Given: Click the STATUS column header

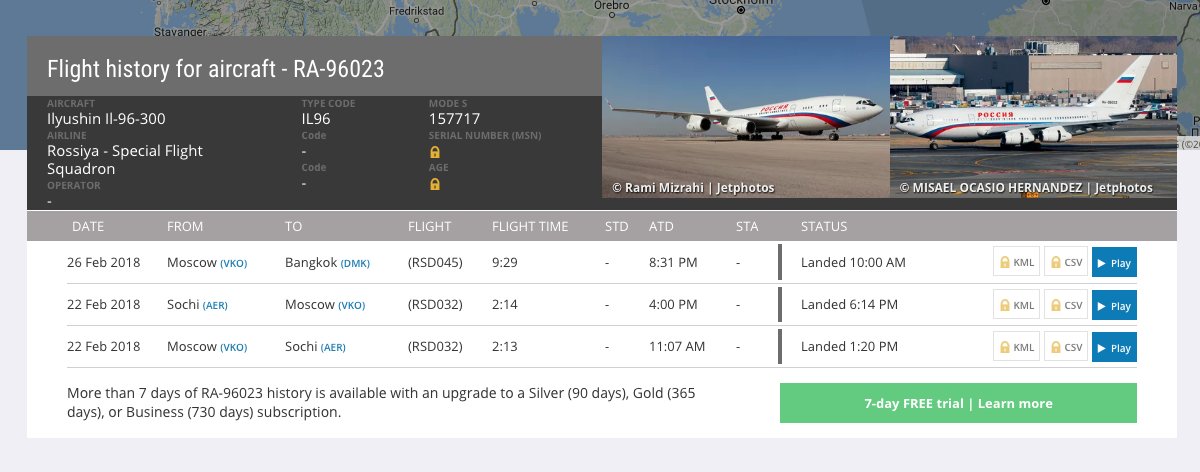Looking at the screenshot, I should click(x=824, y=227).
